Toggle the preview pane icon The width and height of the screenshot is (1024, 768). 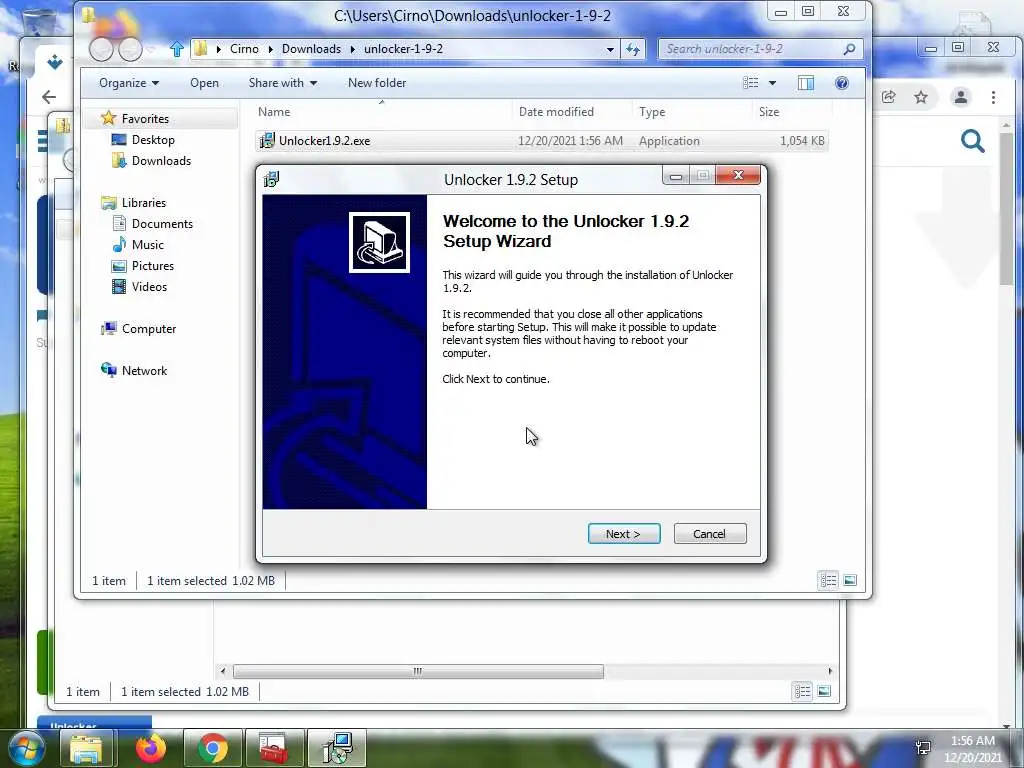pyautogui.click(x=806, y=83)
